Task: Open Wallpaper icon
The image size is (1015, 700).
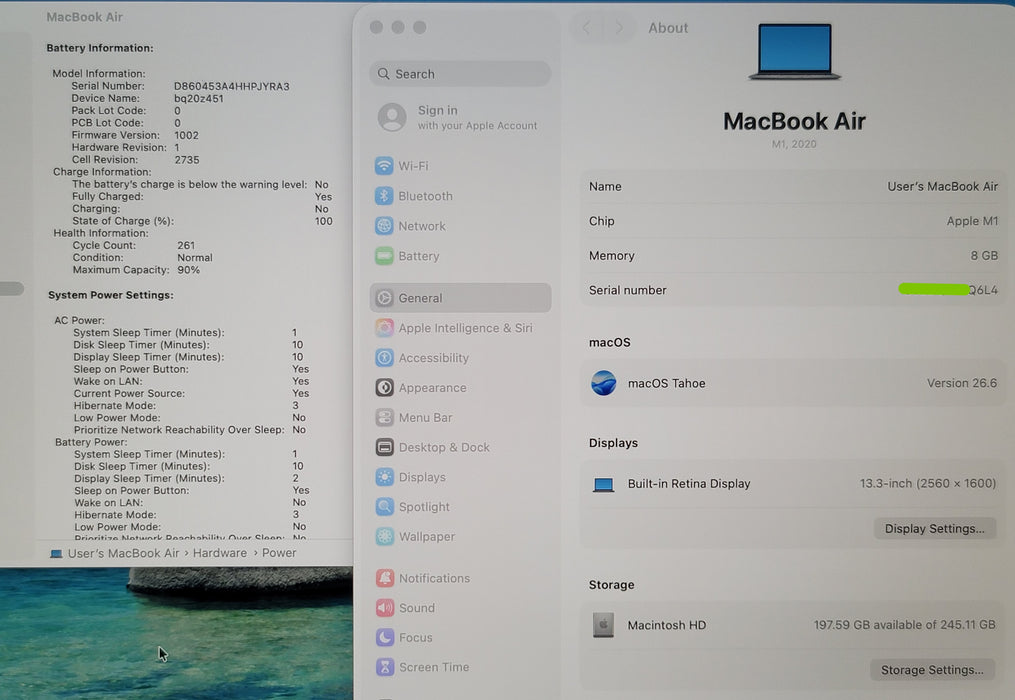Action: click(385, 536)
